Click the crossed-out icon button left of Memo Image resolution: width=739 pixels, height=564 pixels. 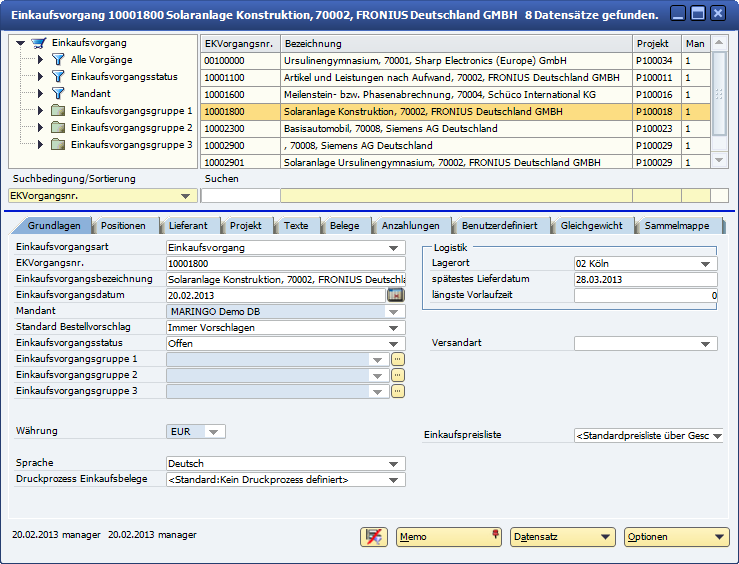pyautogui.click(x=374, y=537)
